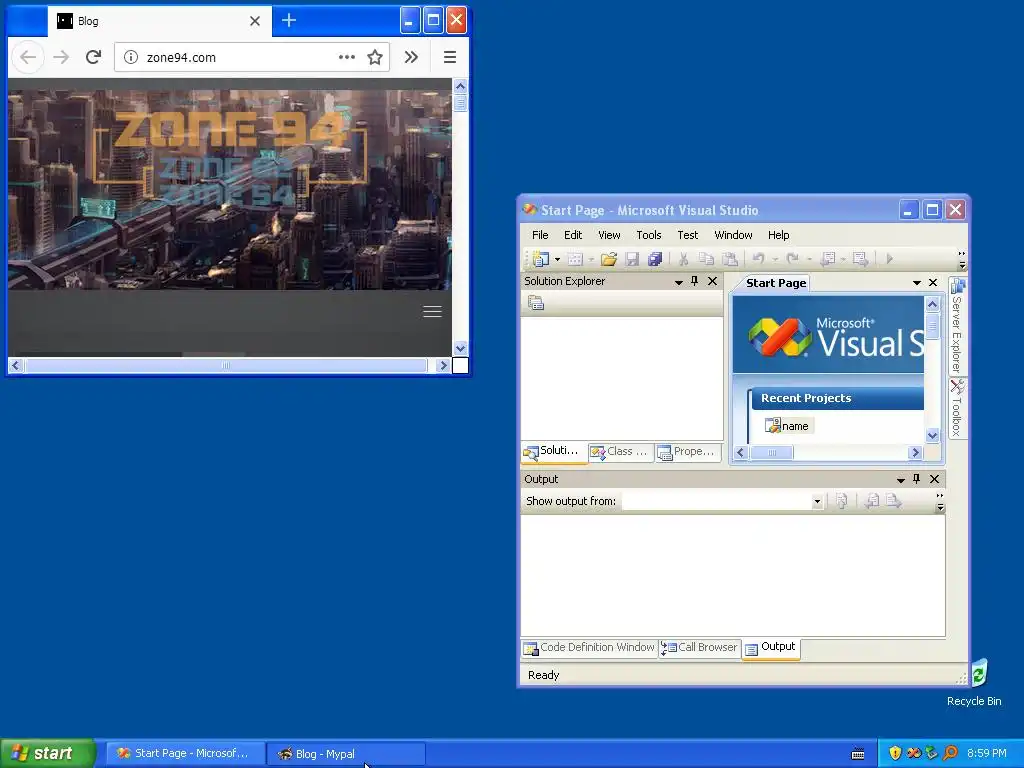
Task: Close the Solution Explorer panel
Action: point(712,281)
